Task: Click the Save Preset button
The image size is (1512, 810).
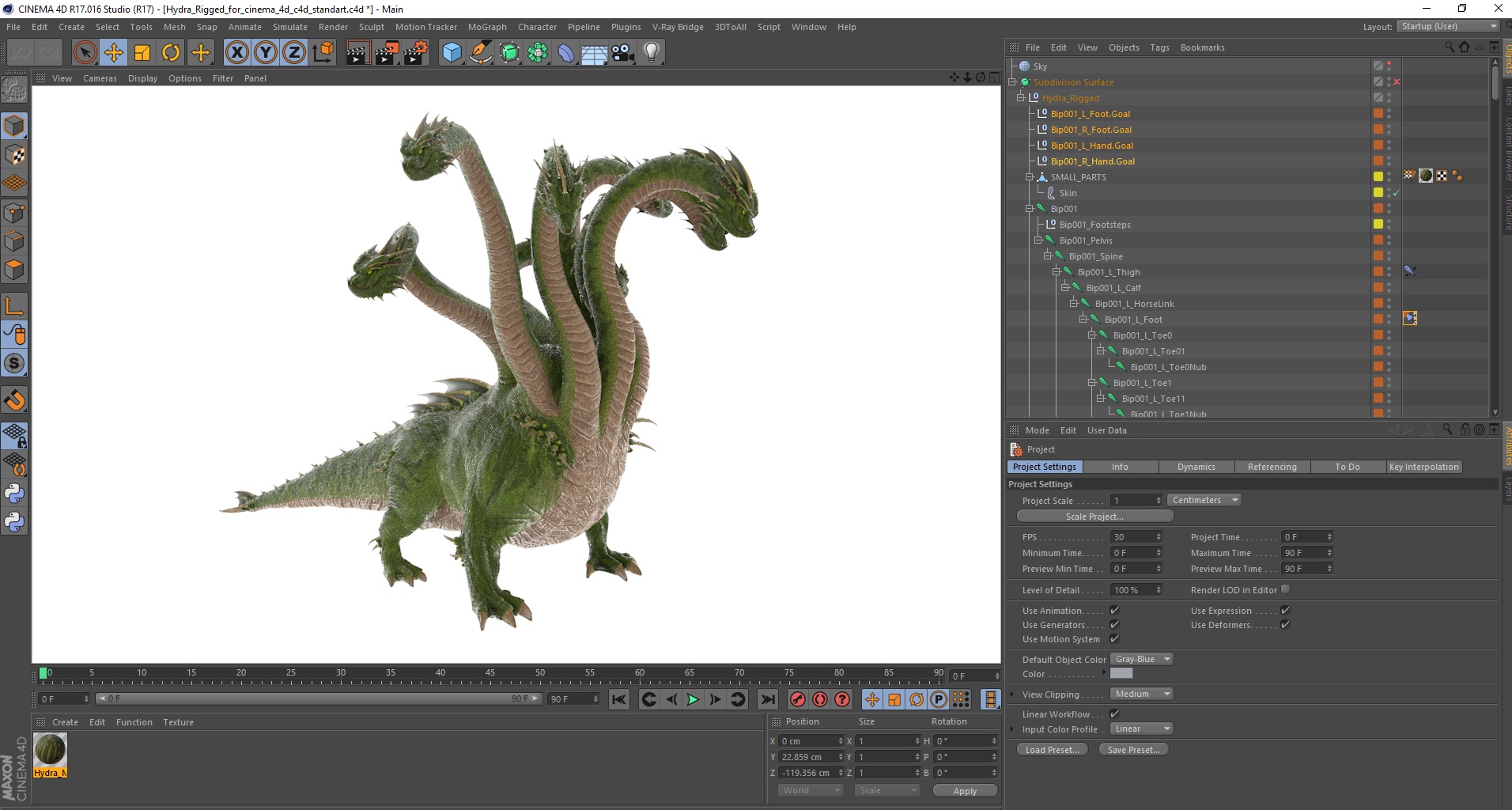Action: pos(1133,750)
